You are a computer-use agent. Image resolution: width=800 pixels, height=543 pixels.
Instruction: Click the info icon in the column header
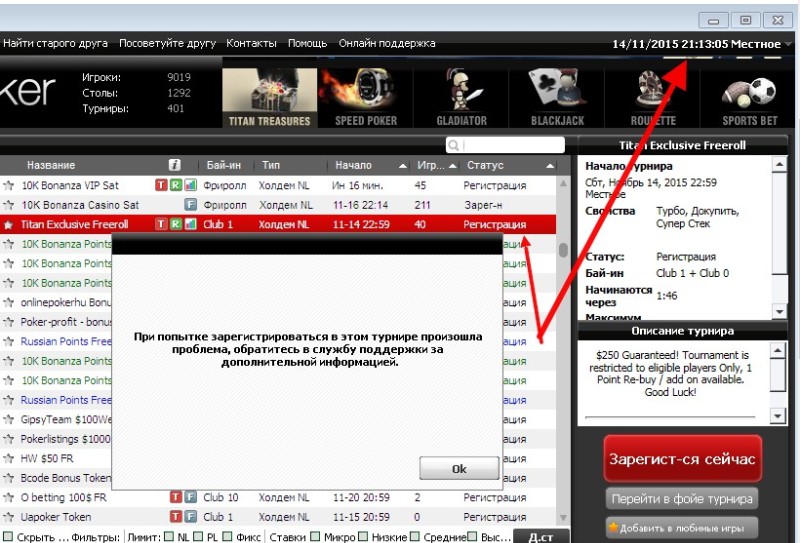click(174, 165)
